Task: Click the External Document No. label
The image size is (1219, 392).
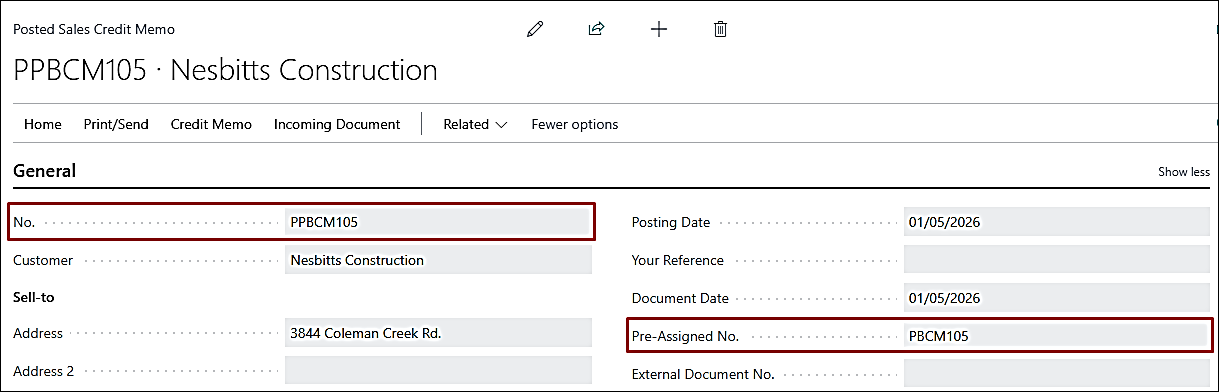Action: (x=703, y=374)
